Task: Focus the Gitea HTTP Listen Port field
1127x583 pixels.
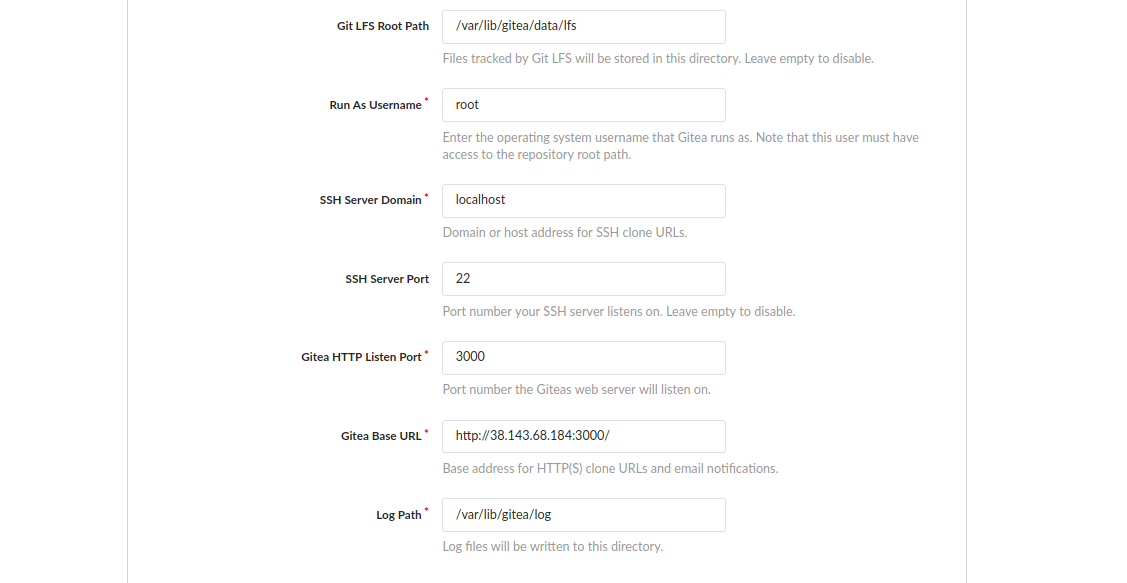Action: point(583,357)
